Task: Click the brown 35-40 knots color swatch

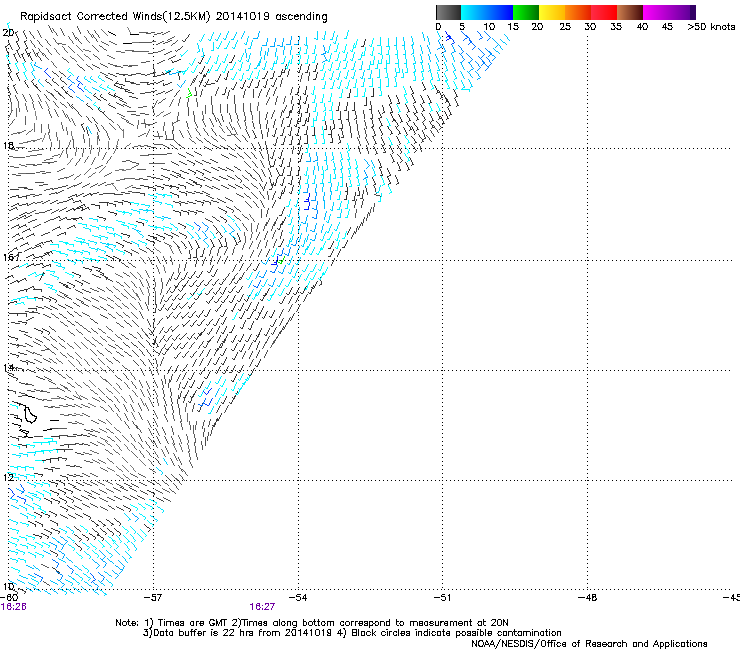Action: [x=630, y=12]
